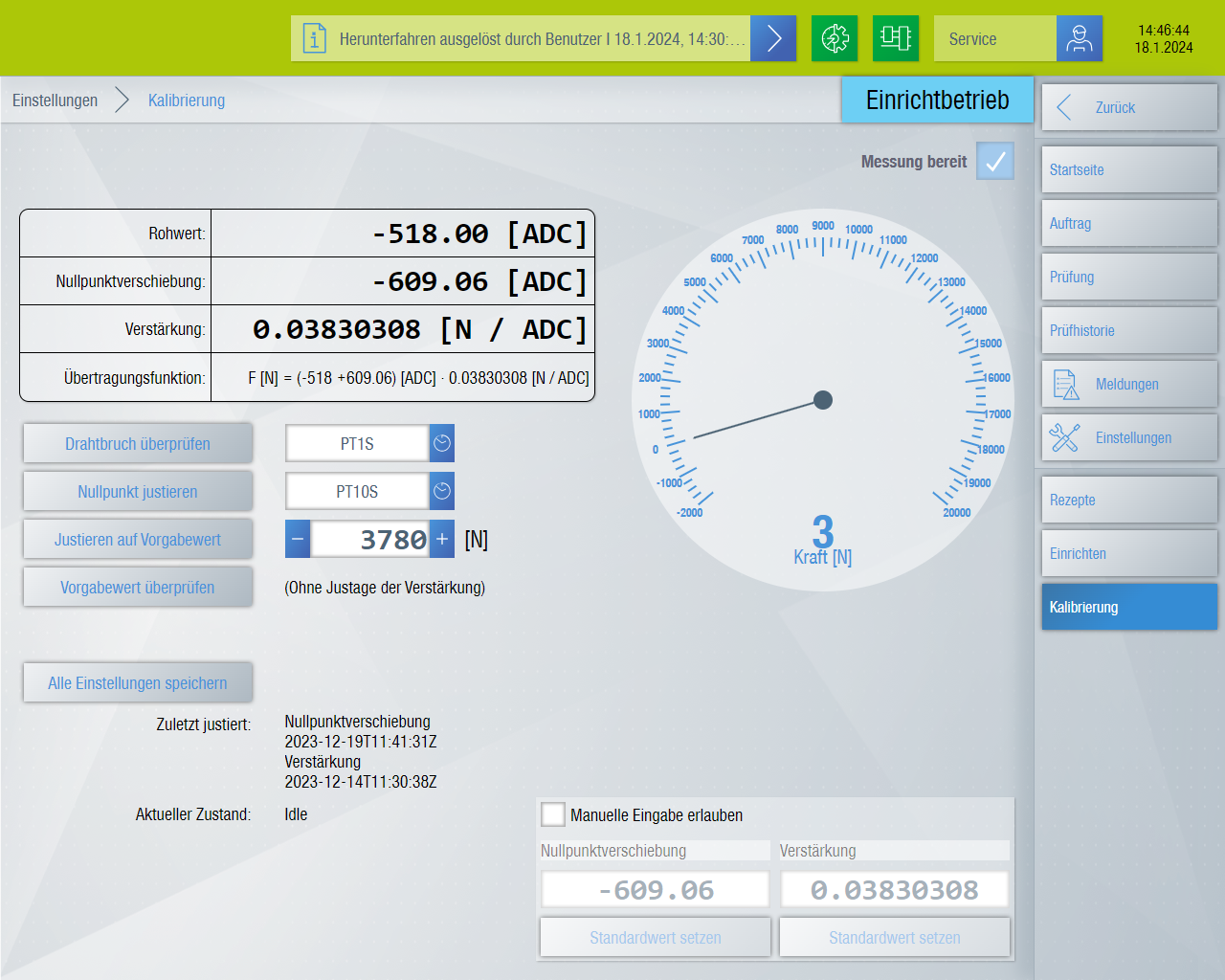Screen dimensions: 1225x980
Task: Click Einstellungen in the breadcrumb
Action: pyautogui.click(x=55, y=100)
